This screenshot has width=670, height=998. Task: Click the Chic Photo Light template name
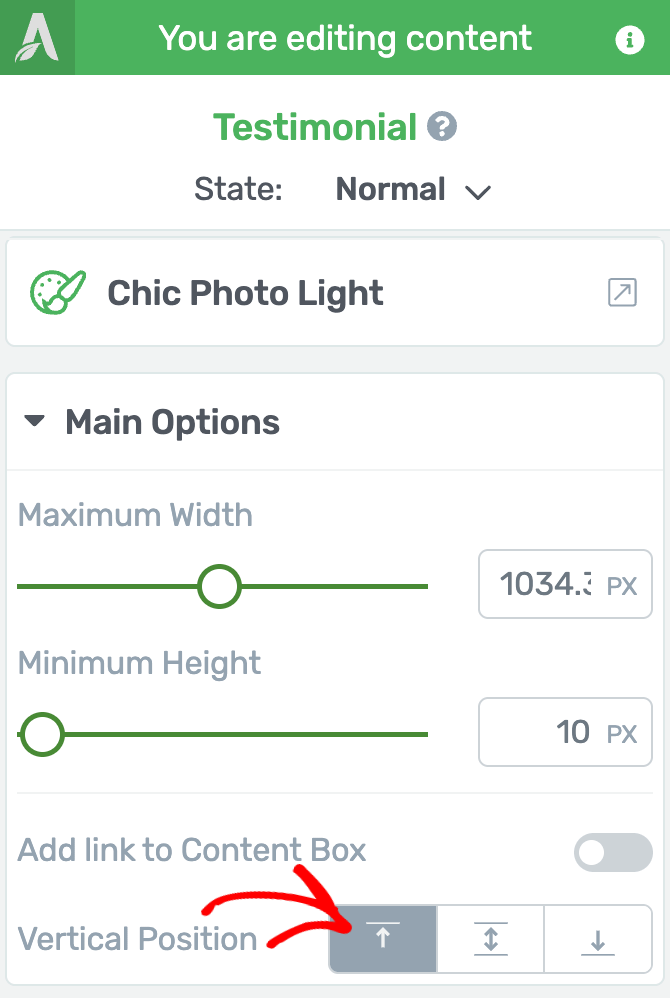(x=245, y=293)
